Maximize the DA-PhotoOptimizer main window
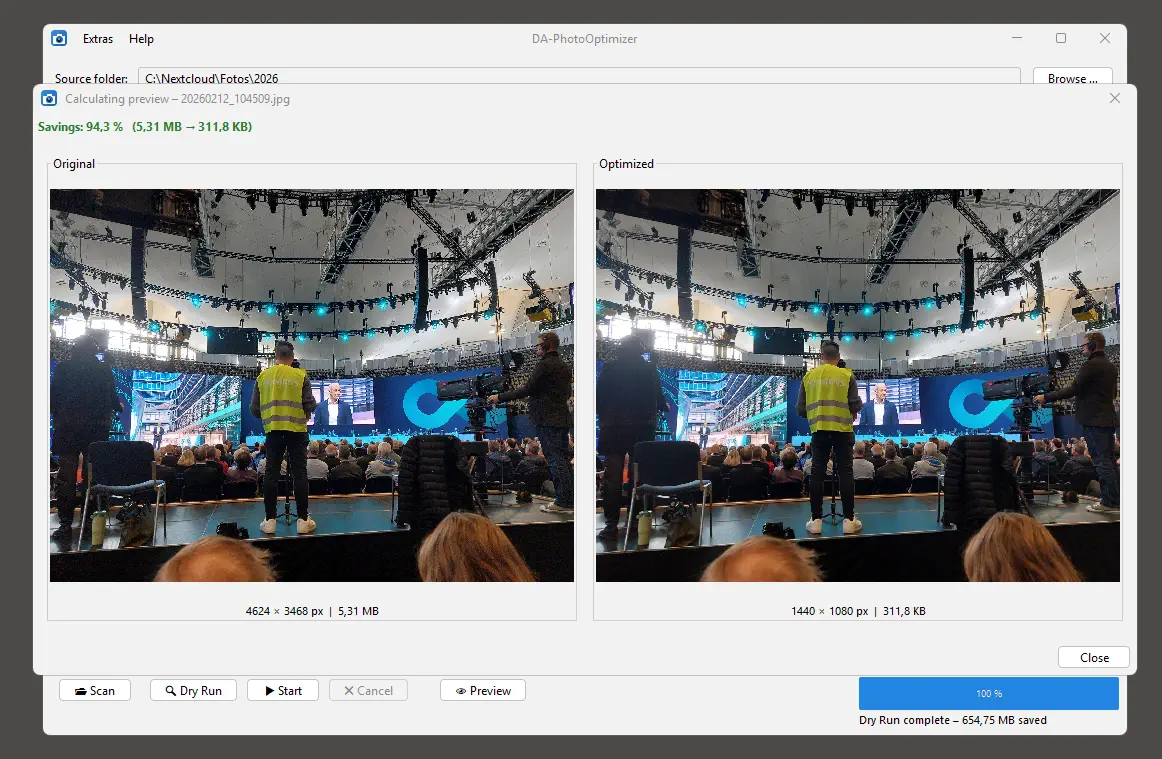 tap(1061, 38)
